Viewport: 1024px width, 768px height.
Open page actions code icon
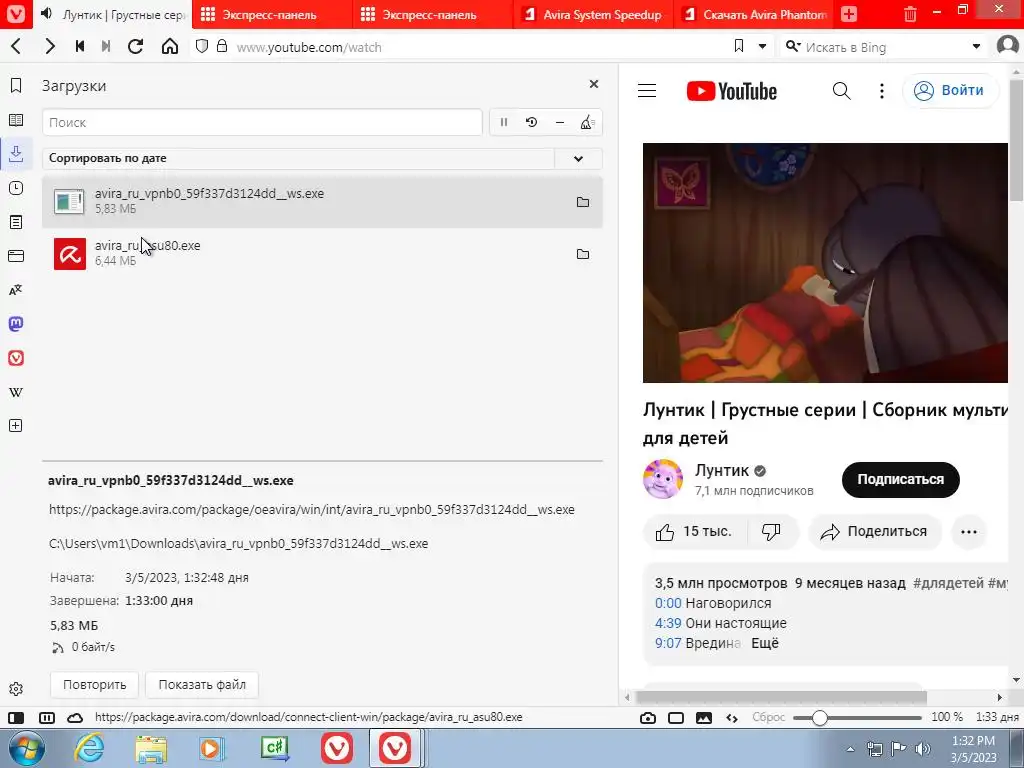pyautogui.click(x=732, y=718)
